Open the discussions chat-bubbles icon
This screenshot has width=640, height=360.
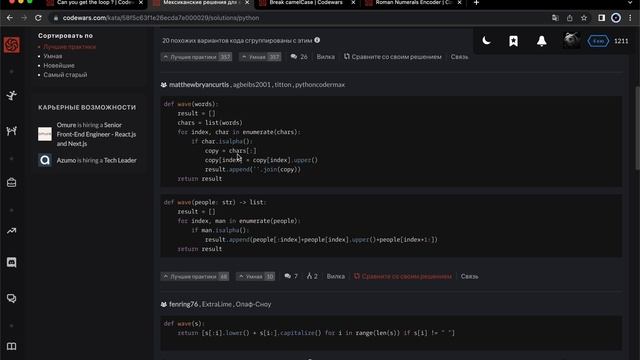pyautogui.click(x=11, y=298)
